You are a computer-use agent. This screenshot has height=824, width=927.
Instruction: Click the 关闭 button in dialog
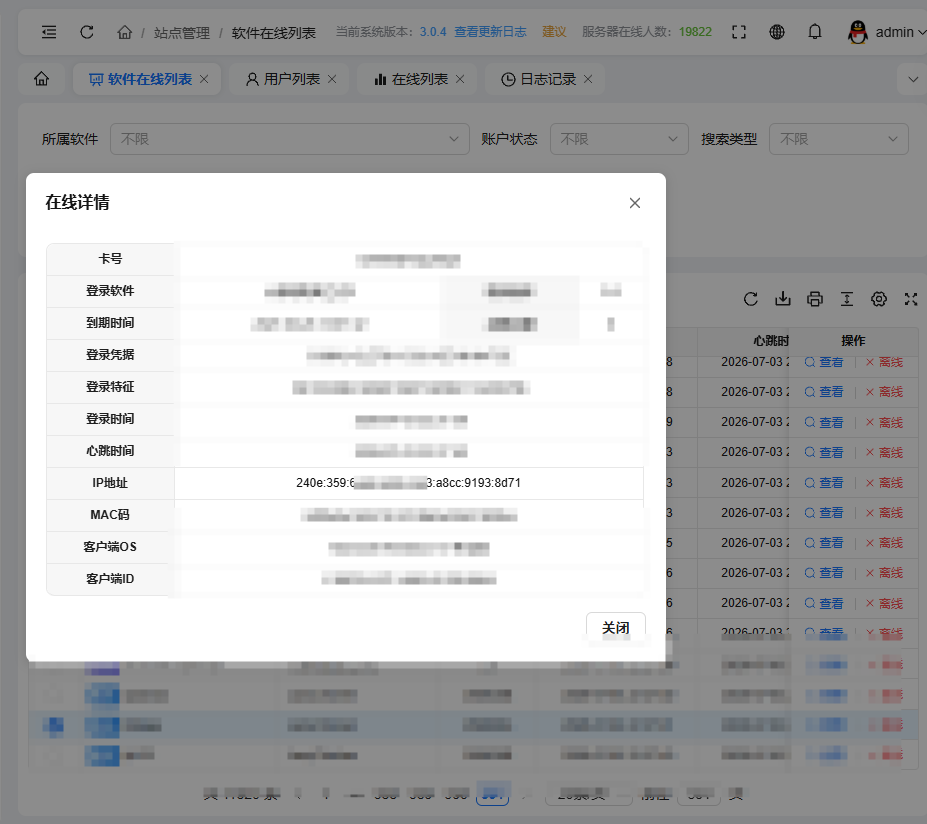pos(615,628)
